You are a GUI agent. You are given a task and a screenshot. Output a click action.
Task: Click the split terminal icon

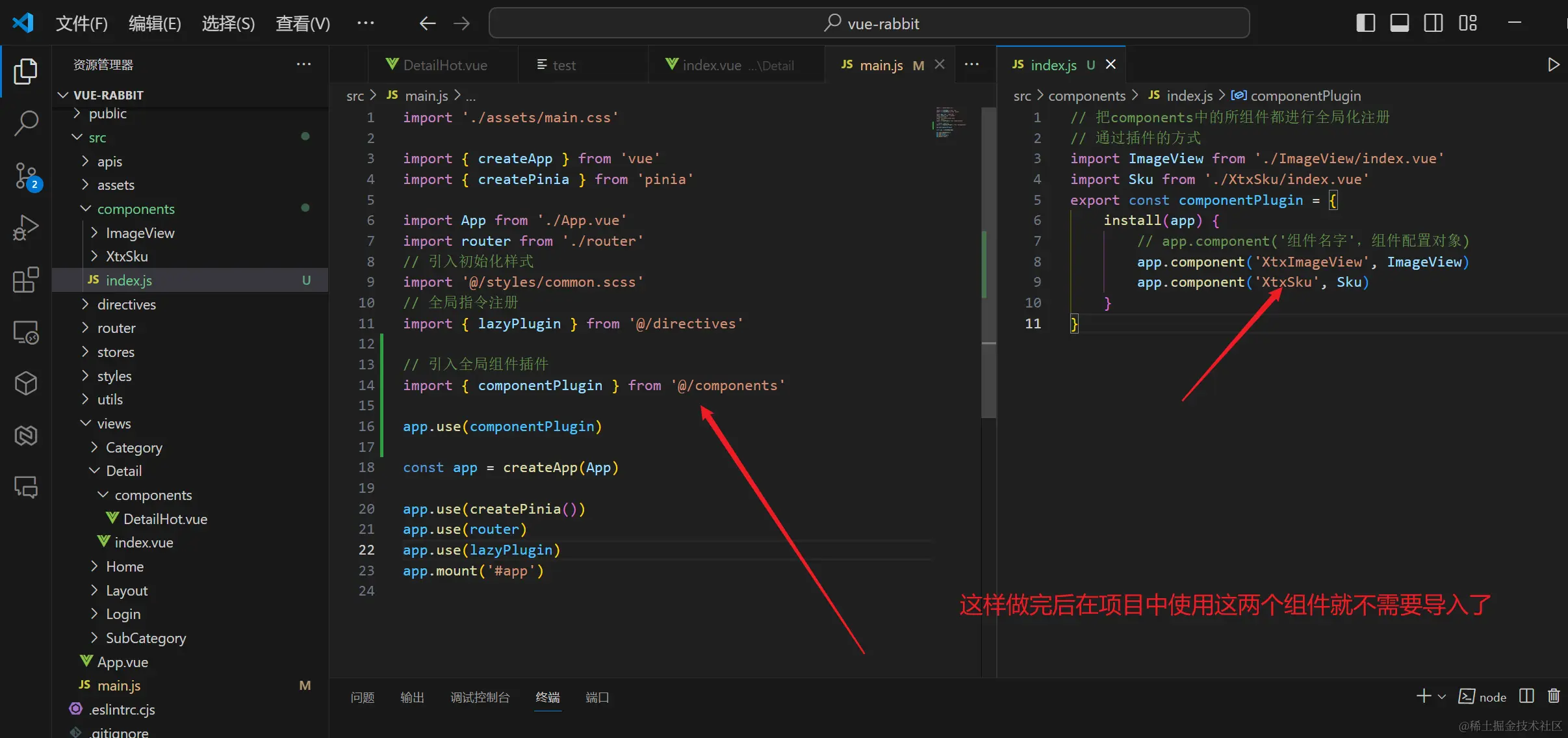(x=1526, y=696)
